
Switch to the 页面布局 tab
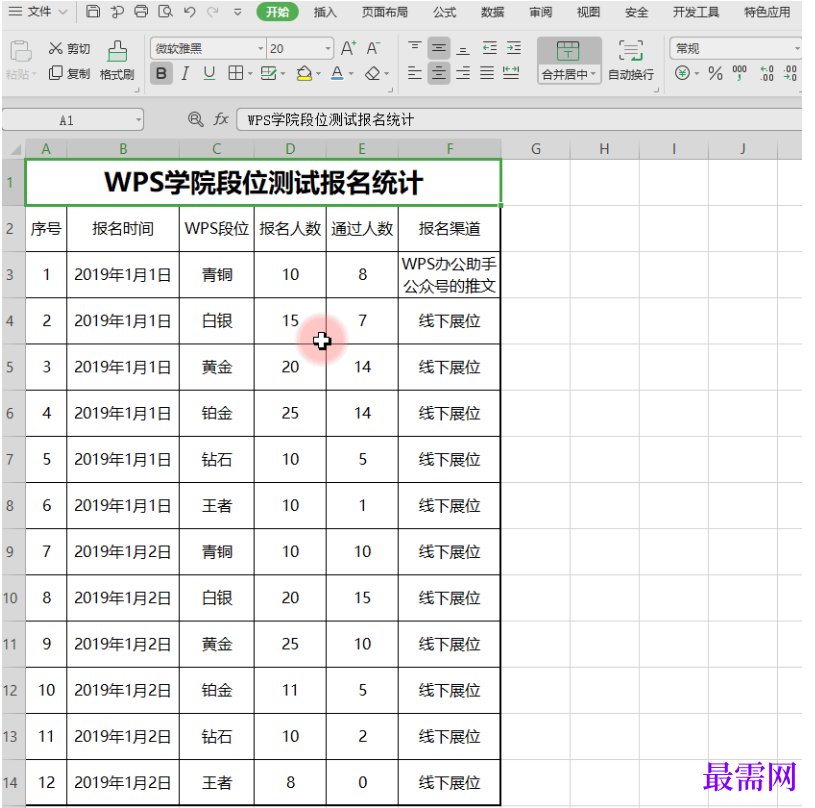385,12
